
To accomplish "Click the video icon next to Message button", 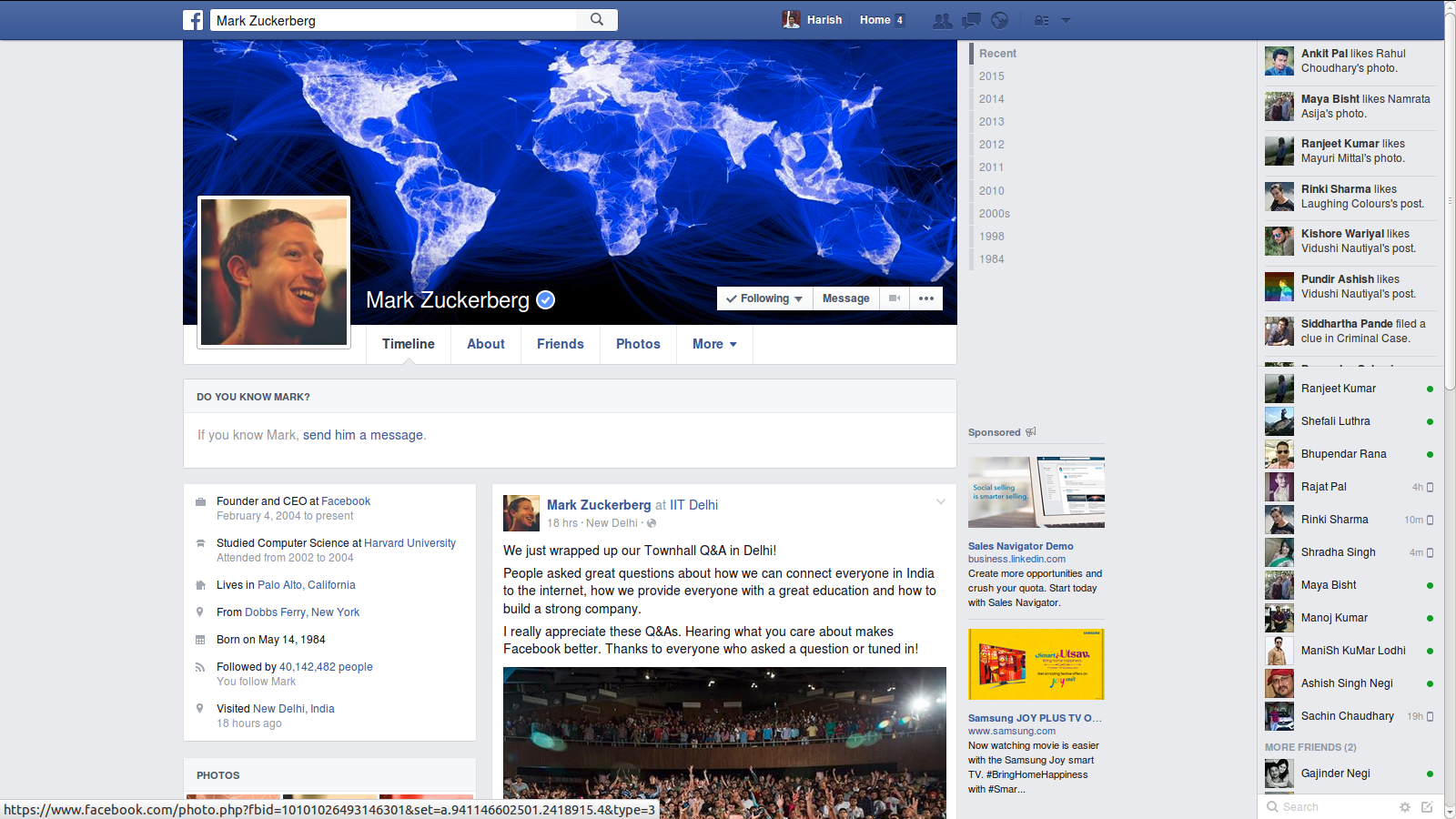I will pos(894,298).
